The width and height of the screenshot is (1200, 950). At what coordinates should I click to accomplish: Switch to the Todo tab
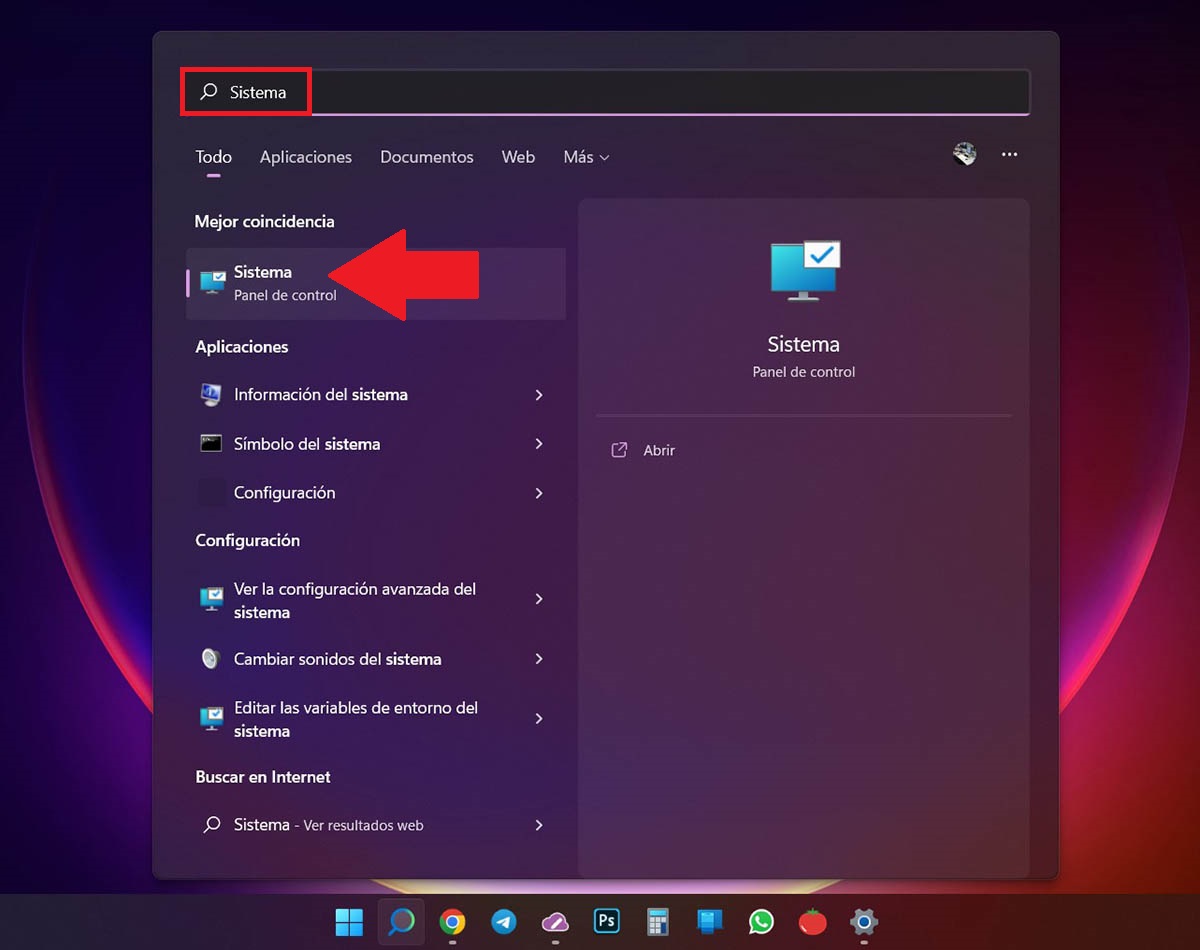[x=213, y=157]
